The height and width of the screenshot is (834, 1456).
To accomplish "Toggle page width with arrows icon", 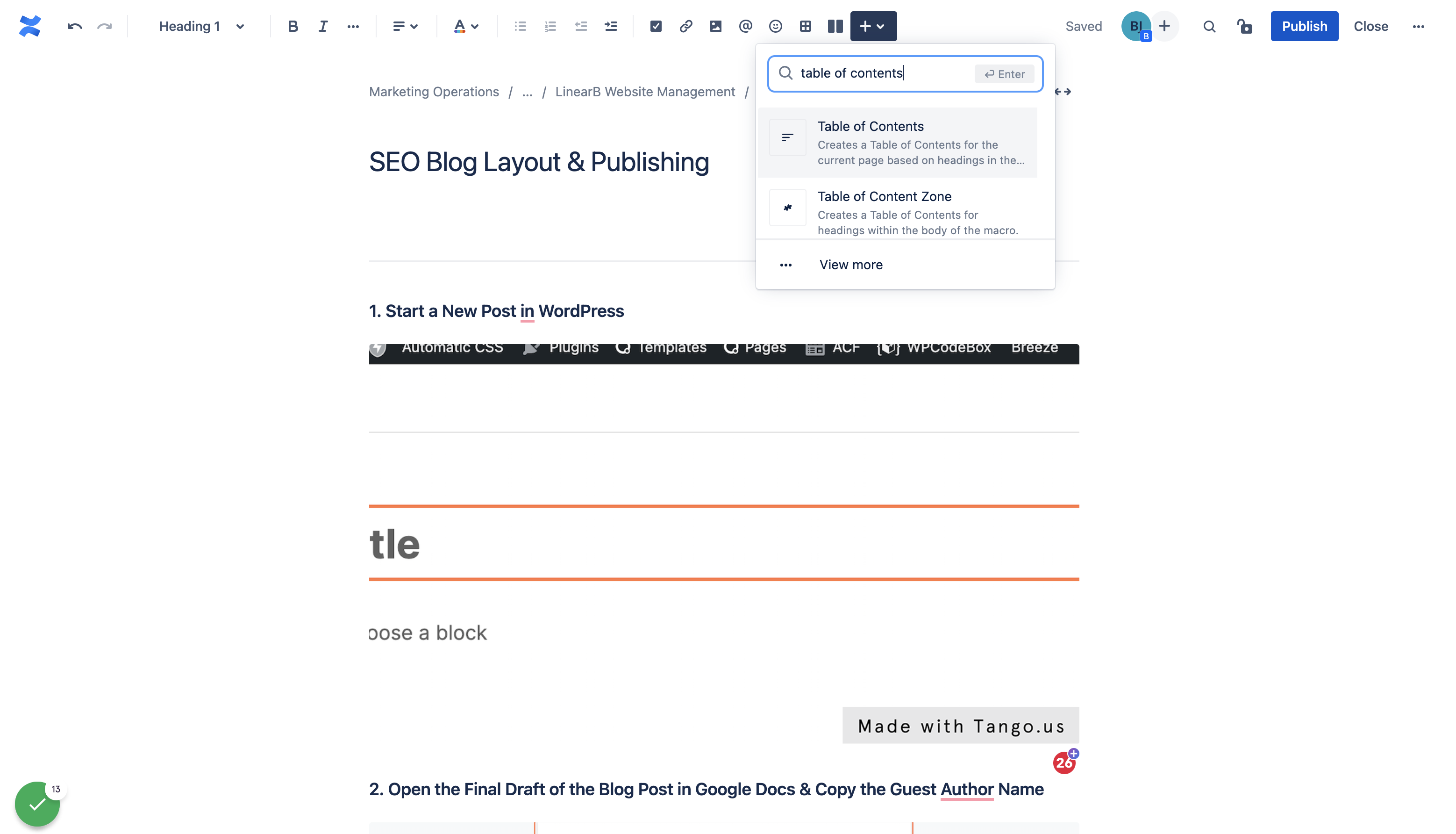I will pyautogui.click(x=1064, y=92).
